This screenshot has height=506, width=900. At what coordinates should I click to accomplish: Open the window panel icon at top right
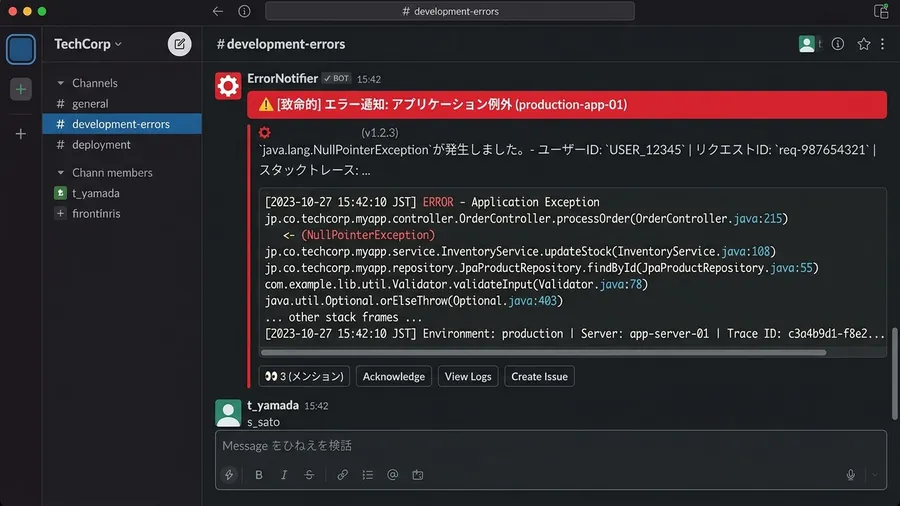point(880,11)
